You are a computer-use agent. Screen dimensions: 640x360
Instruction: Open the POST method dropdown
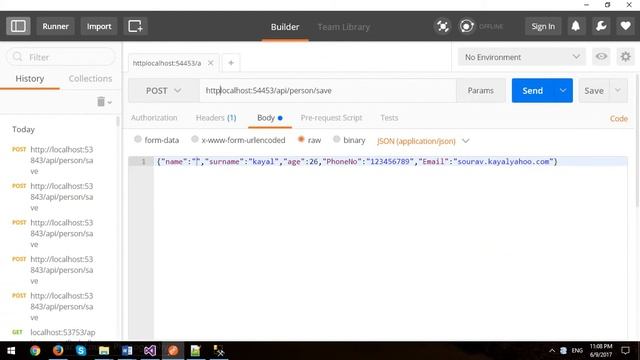(x=164, y=91)
